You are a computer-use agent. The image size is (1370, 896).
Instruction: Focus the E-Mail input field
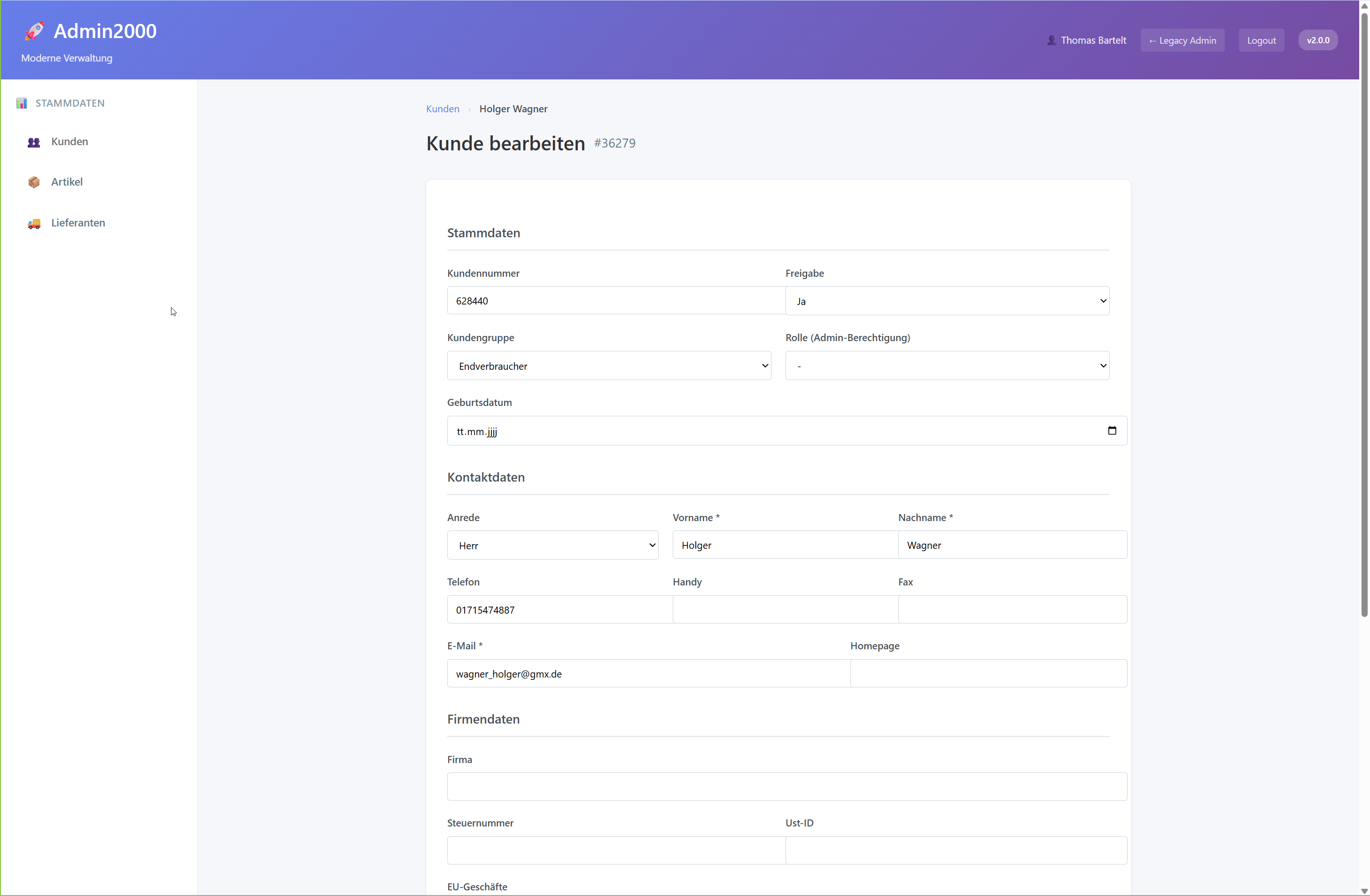point(648,674)
